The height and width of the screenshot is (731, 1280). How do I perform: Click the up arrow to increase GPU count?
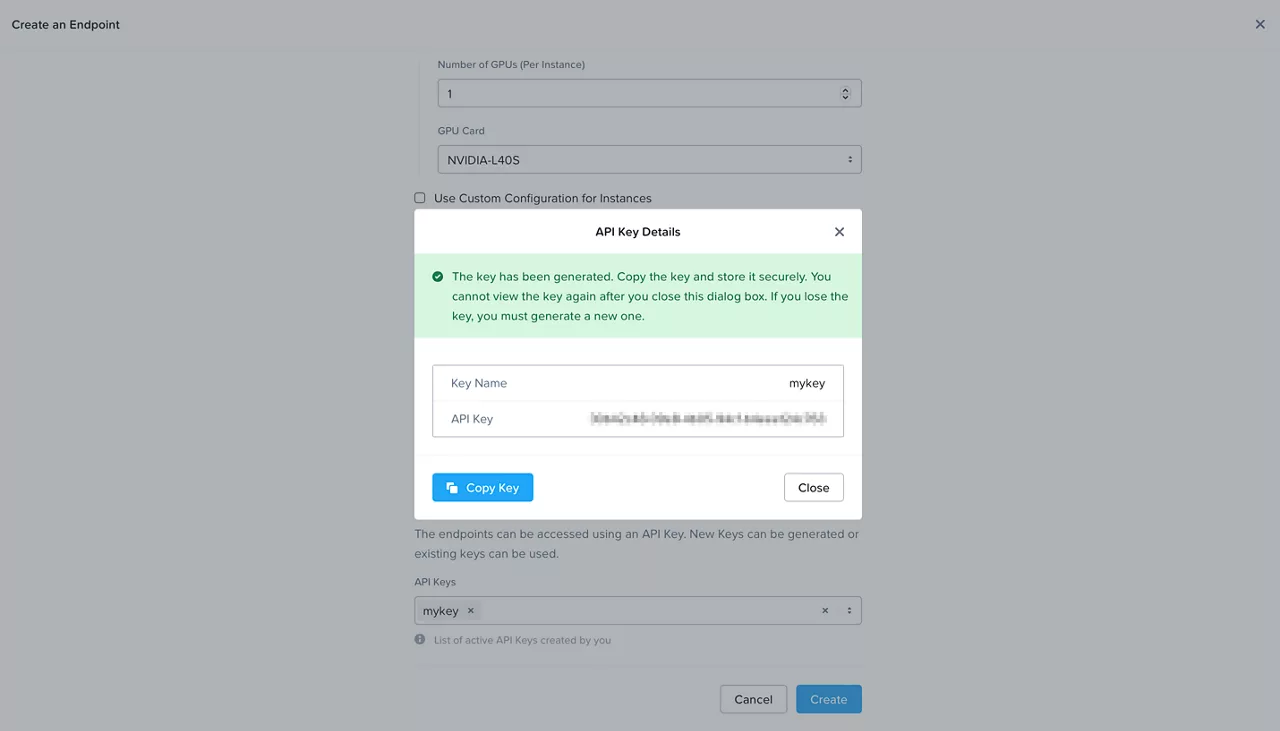pos(845,88)
